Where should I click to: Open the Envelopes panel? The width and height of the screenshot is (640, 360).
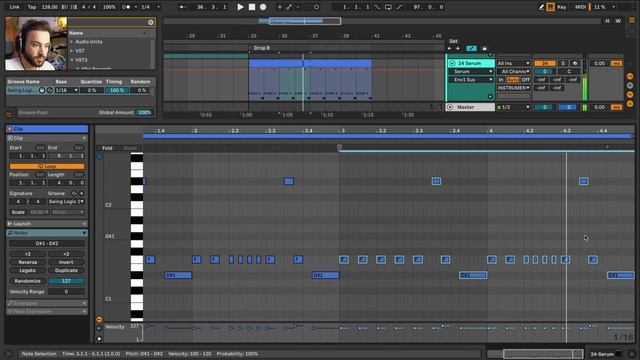pos(47,303)
